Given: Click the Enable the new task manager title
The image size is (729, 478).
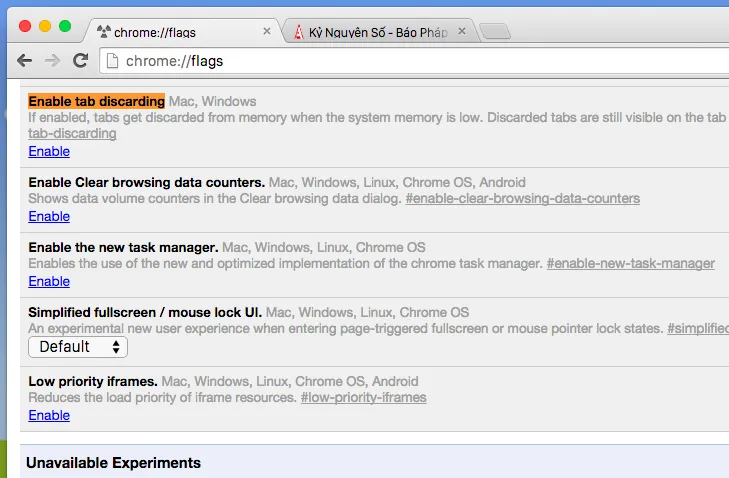Looking at the screenshot, I should pyautogui.click(x=123, y=247).
